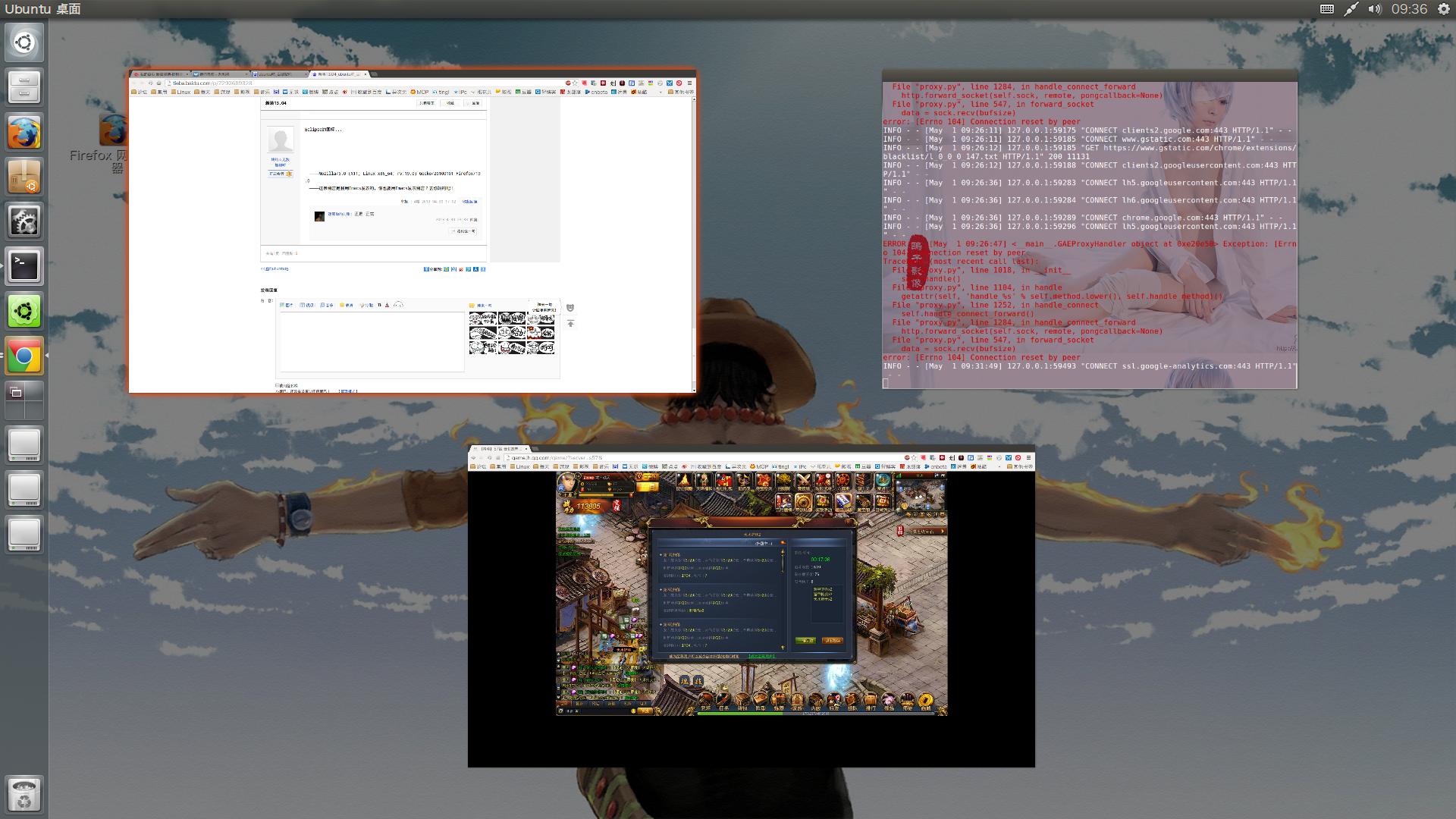Screen dimensions: 1456x819
Task: Click the Tieba reply text area
Action: [372, 341]
